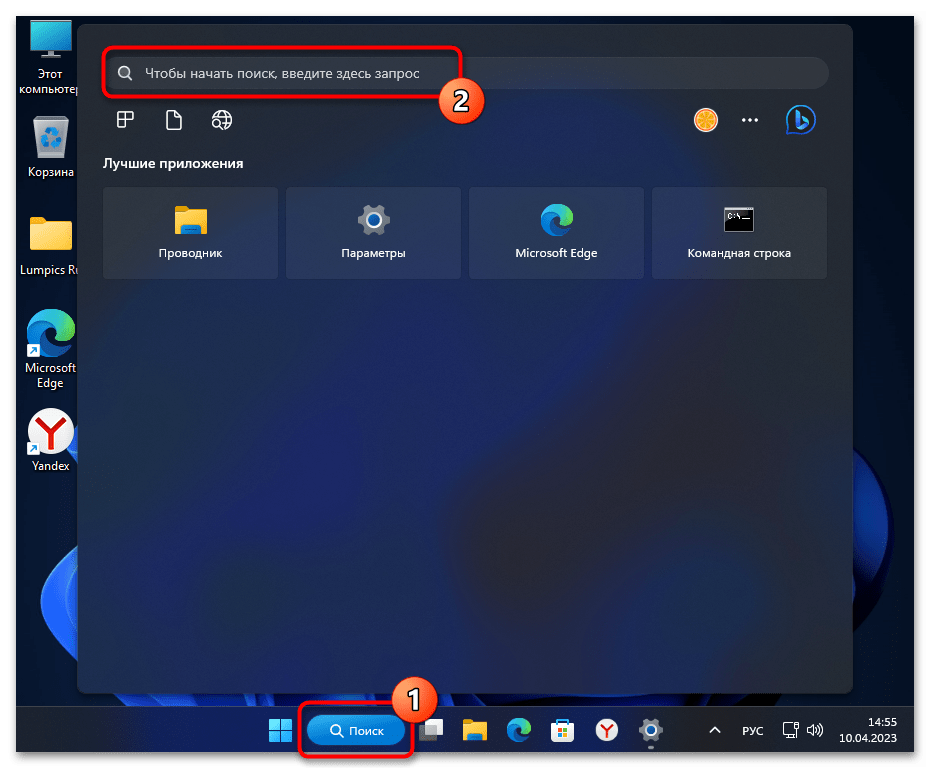Open the Apps filter icon in search
Screen dimensions: 930x768
point(125,120)
